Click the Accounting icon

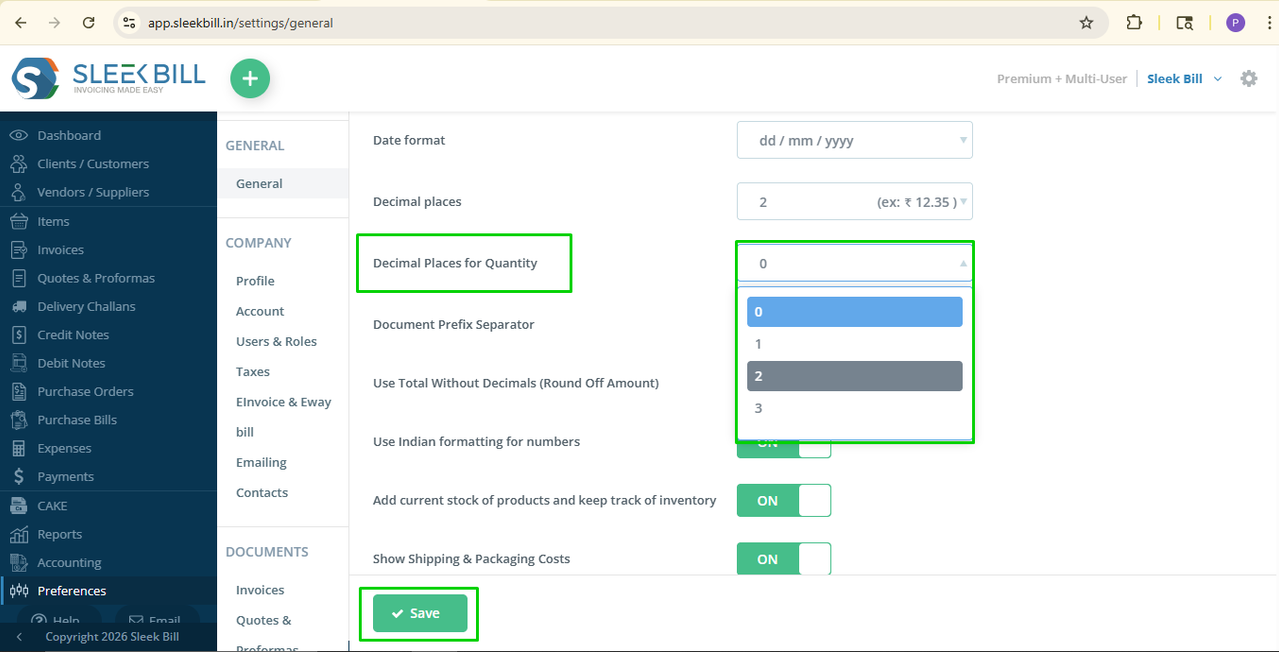[18, 562]
